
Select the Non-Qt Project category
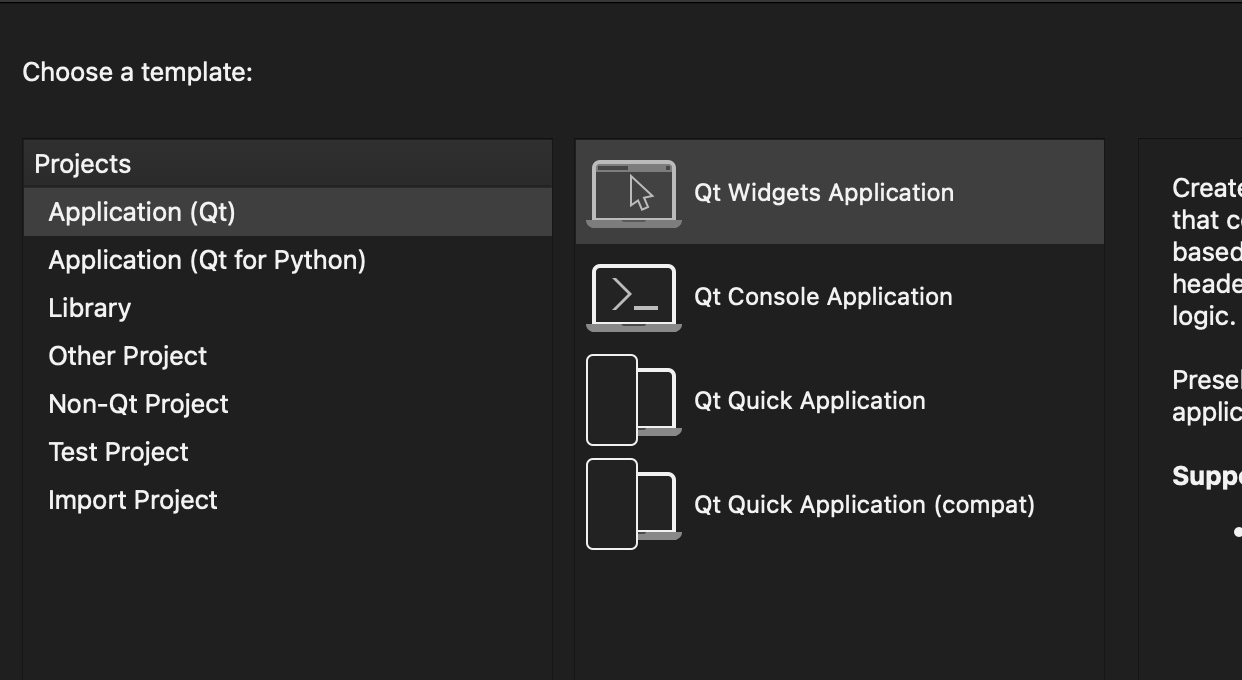pos(288,404)
